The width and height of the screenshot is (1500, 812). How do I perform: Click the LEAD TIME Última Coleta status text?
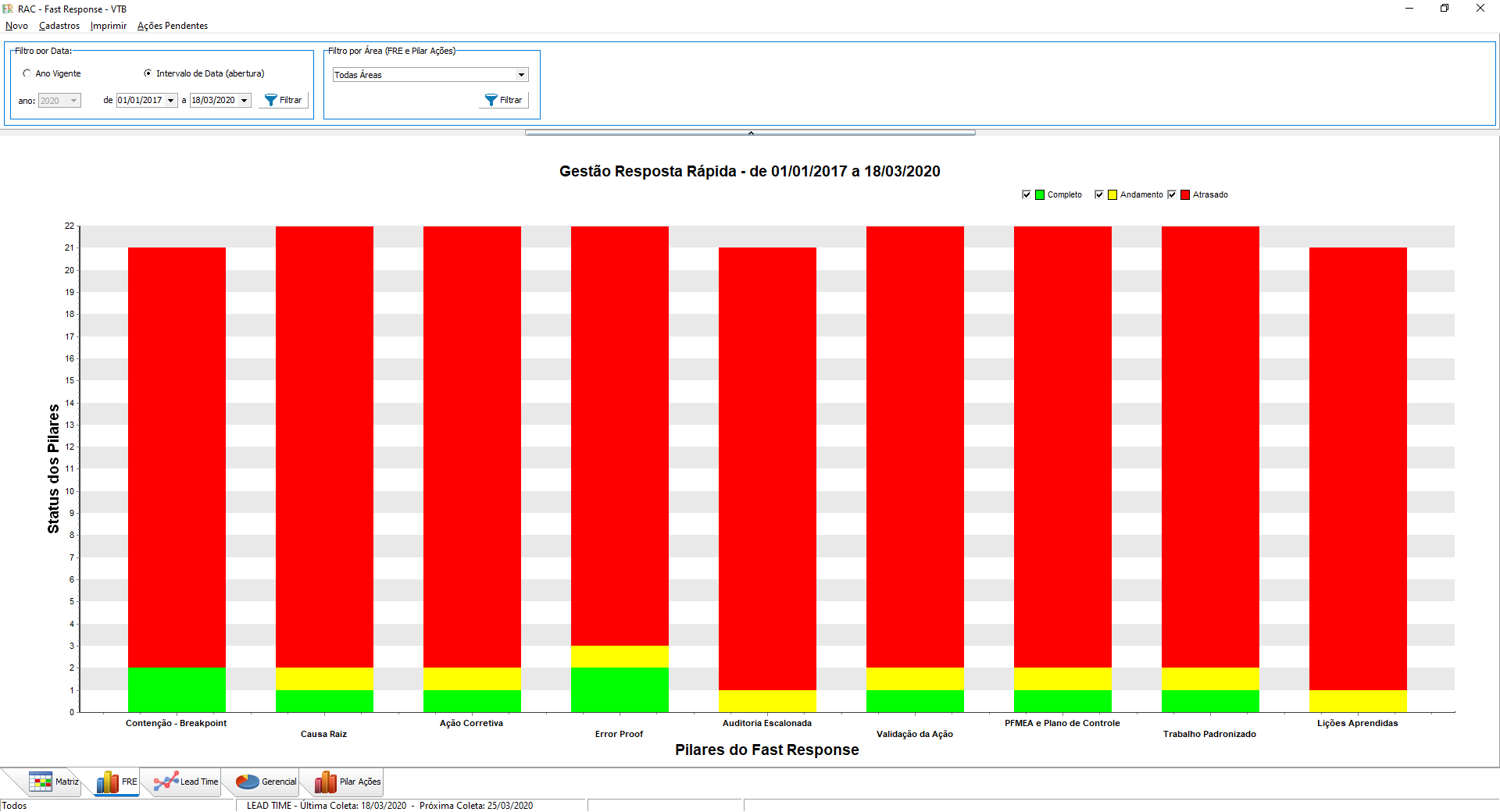[390, 806]
